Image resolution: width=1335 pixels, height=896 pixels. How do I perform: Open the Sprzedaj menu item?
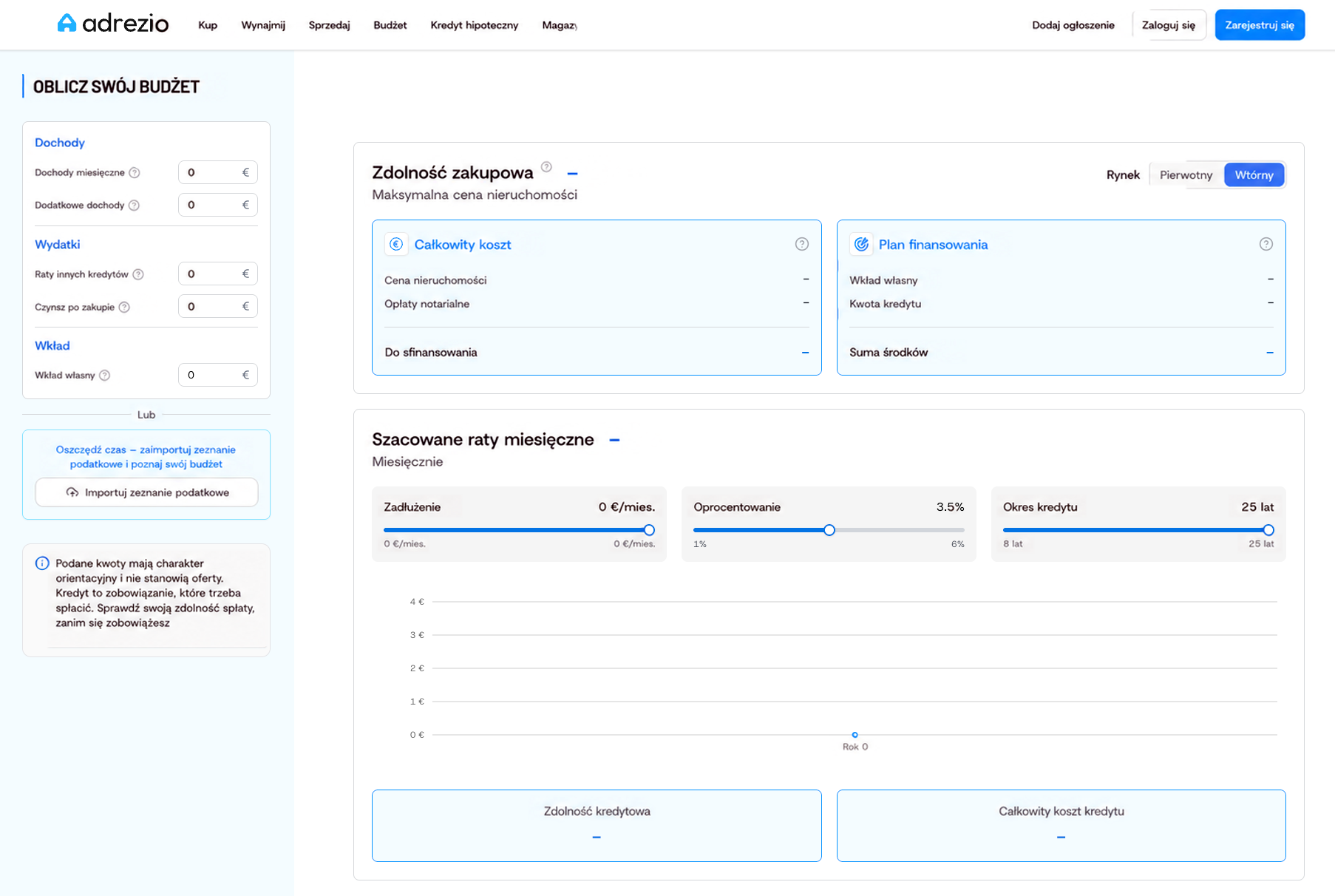(x=329, y=25)
